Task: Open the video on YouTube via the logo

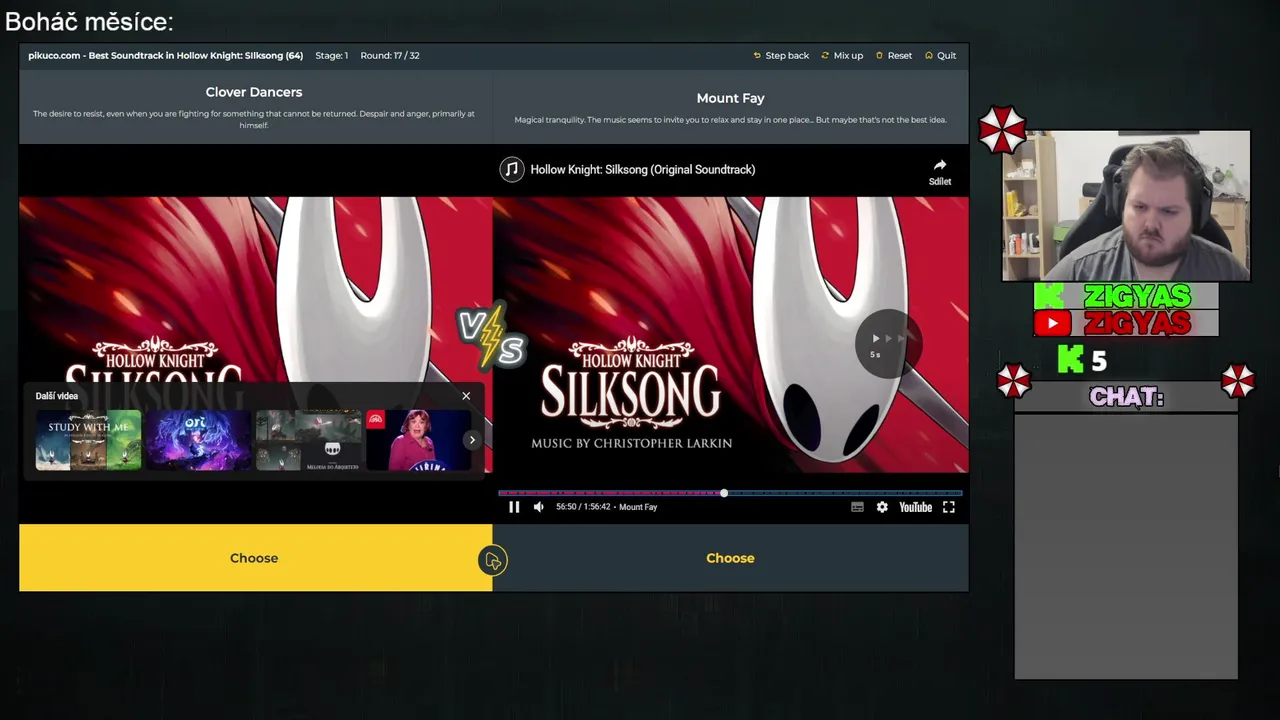Action: click(x=915, y=507)
